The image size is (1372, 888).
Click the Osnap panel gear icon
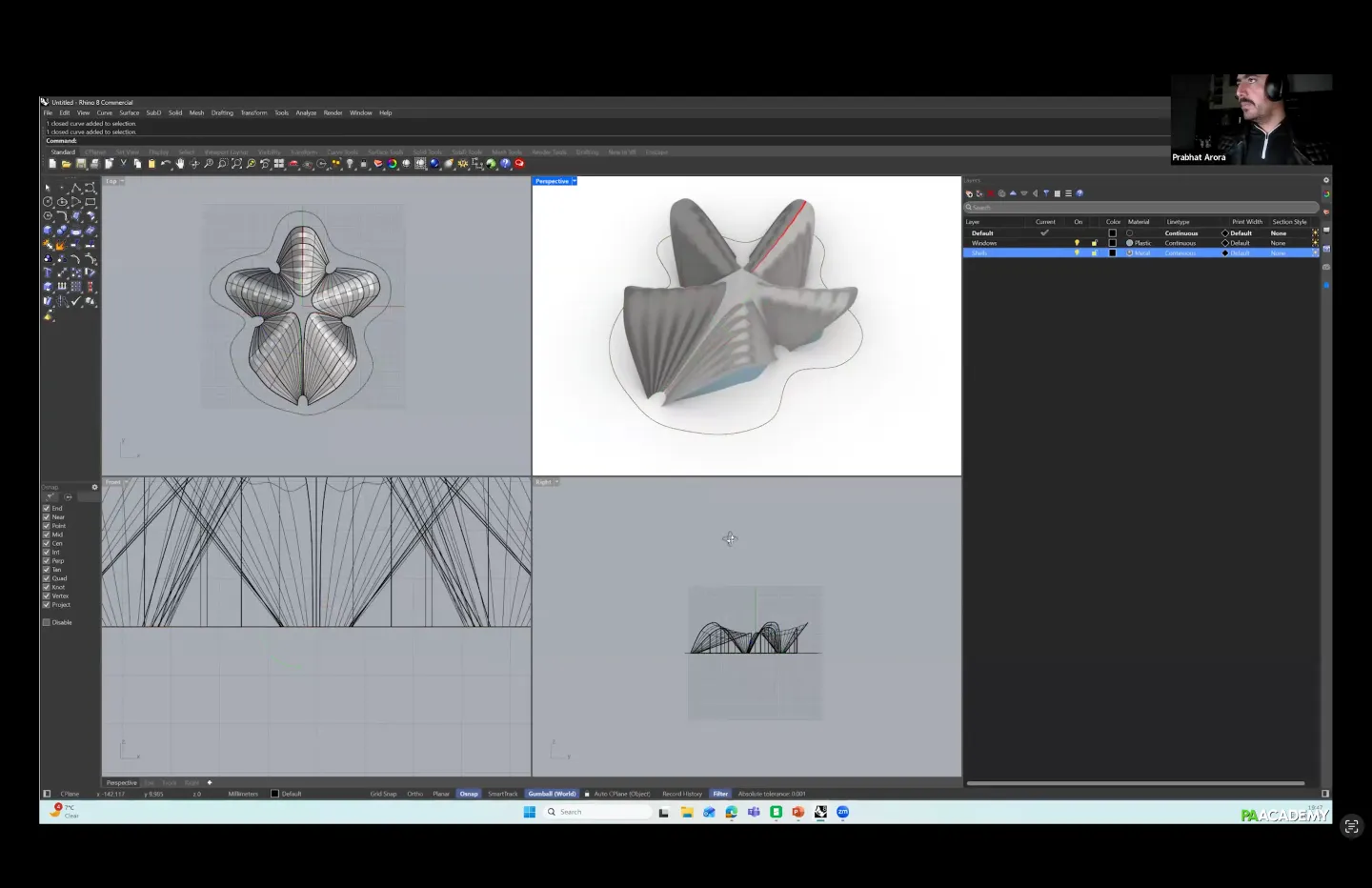pos(94,487)
